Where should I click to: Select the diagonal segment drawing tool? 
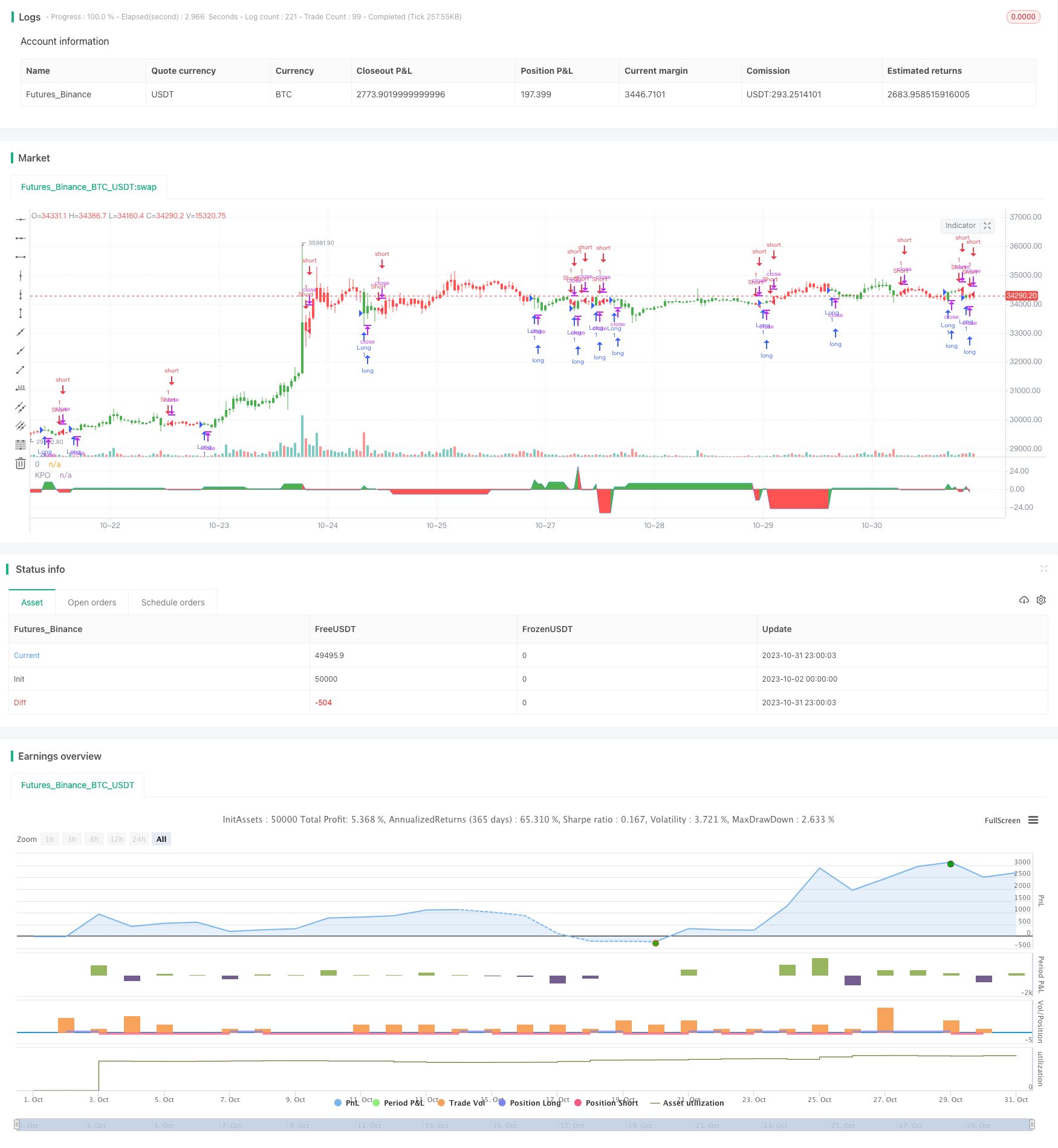(x=21, y=370)
